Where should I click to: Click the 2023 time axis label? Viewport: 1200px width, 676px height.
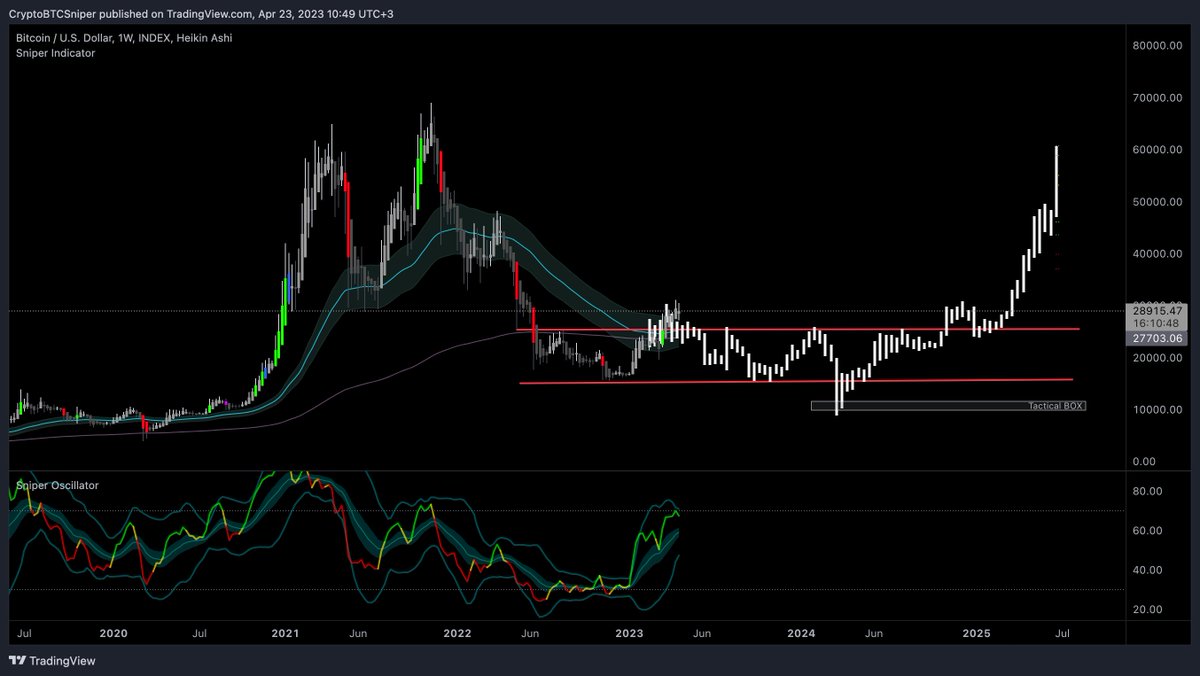[x=629, y=634]
